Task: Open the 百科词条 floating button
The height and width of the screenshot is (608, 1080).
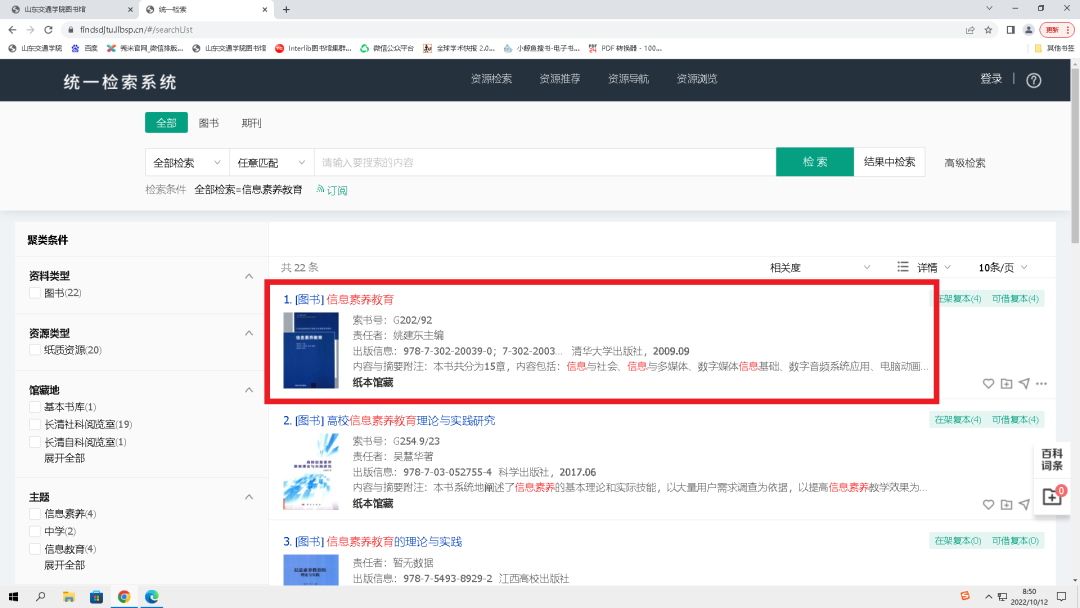Action: point(1052,460)
